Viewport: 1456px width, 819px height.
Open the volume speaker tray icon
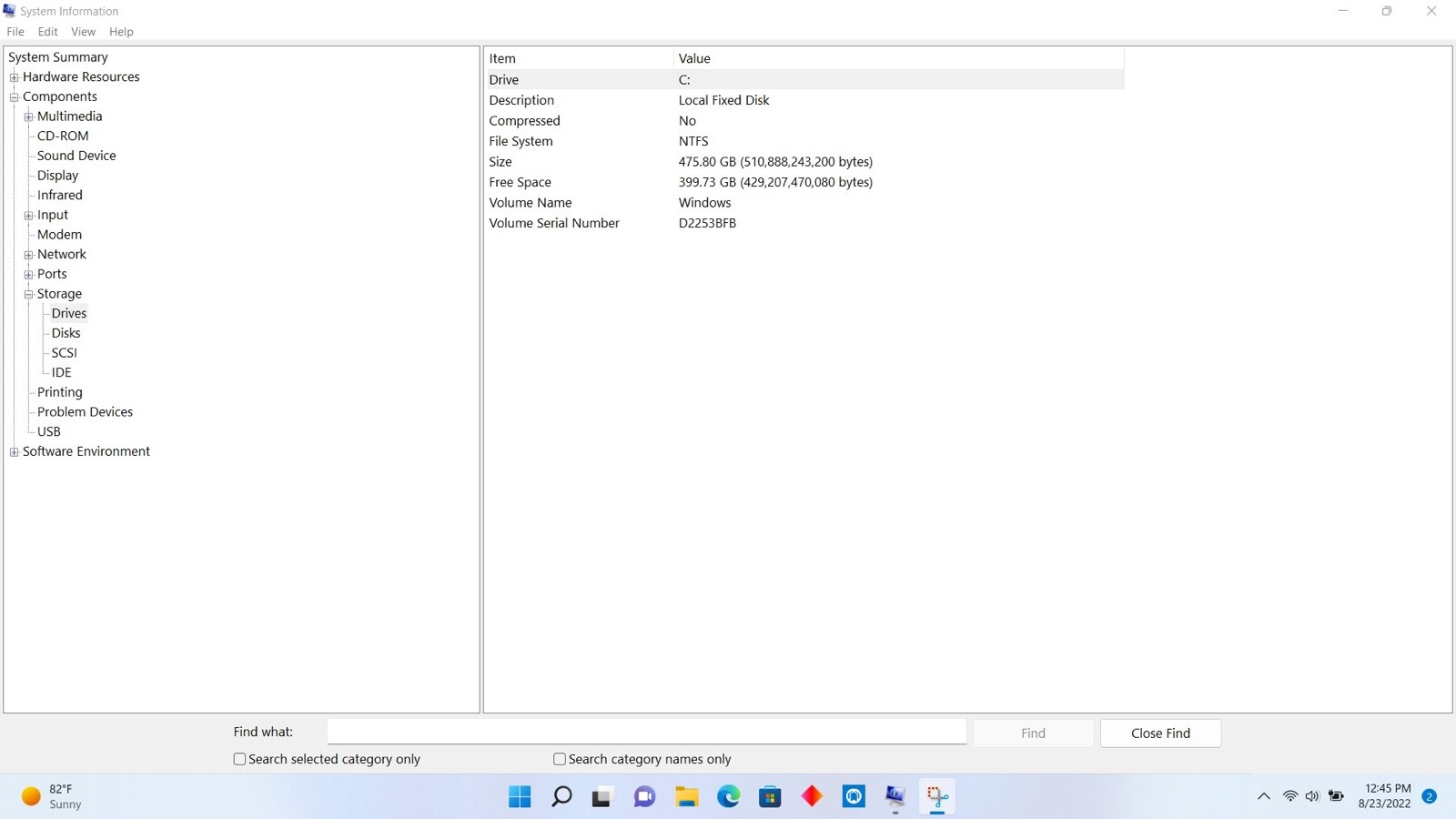1312,796
